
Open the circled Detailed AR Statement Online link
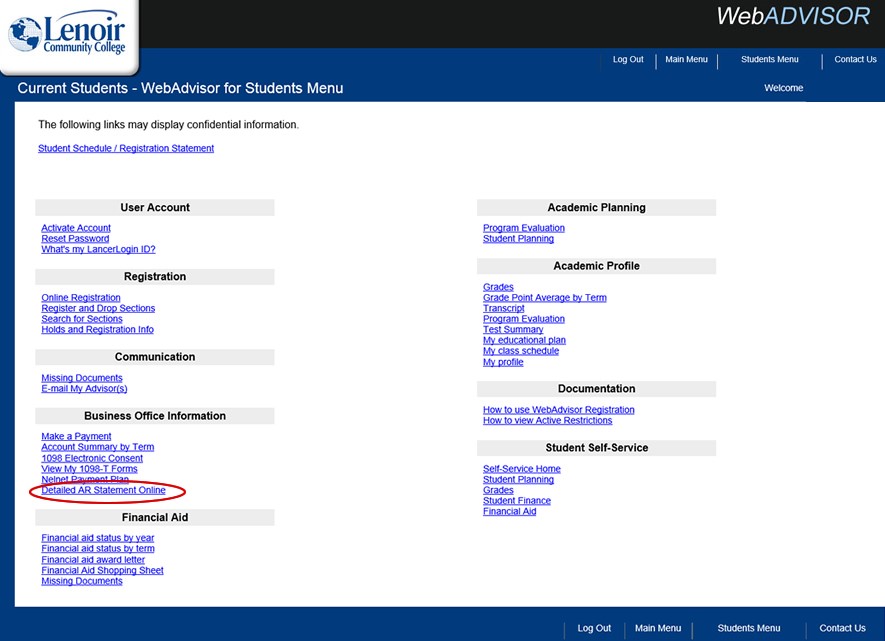[103, 491]
